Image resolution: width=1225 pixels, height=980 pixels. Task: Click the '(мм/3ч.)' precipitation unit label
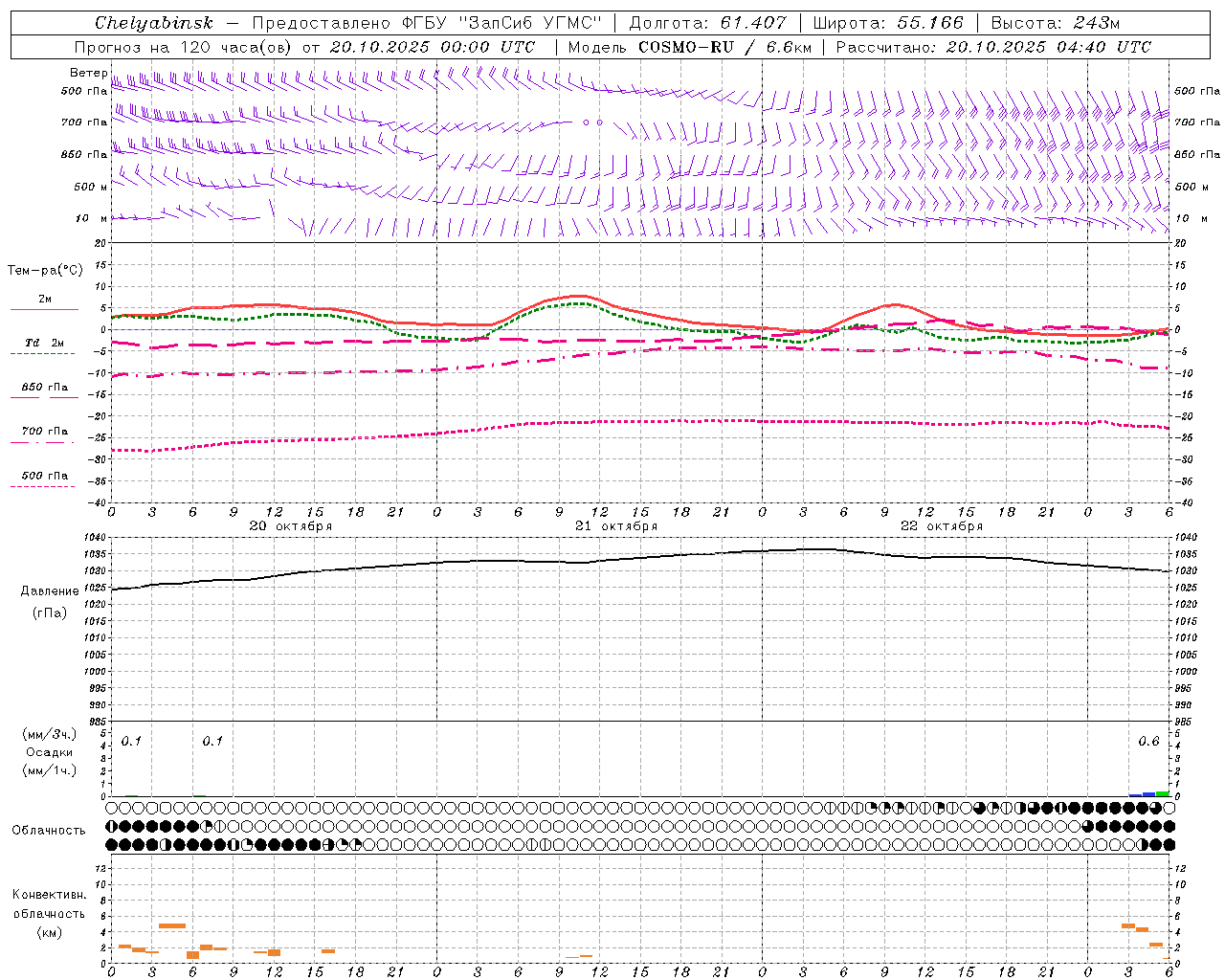click(x=49, y=734)
